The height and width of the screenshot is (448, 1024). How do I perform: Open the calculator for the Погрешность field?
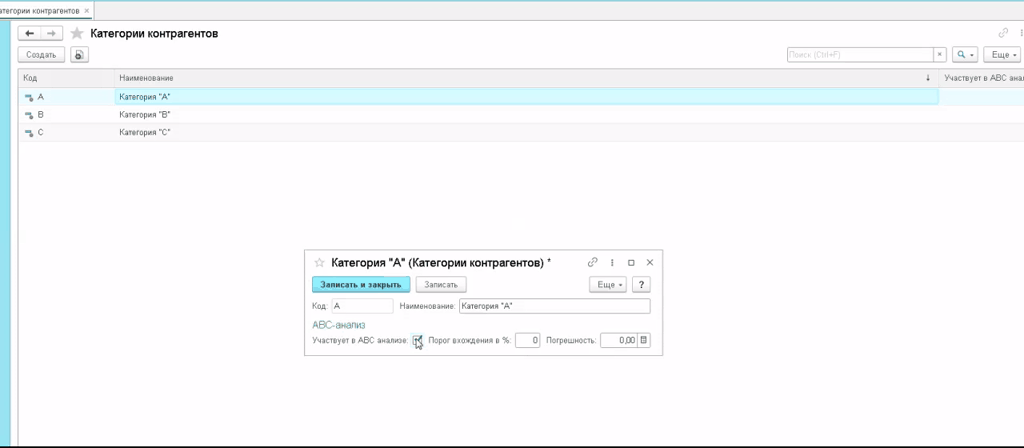click(x=644, y=340)
